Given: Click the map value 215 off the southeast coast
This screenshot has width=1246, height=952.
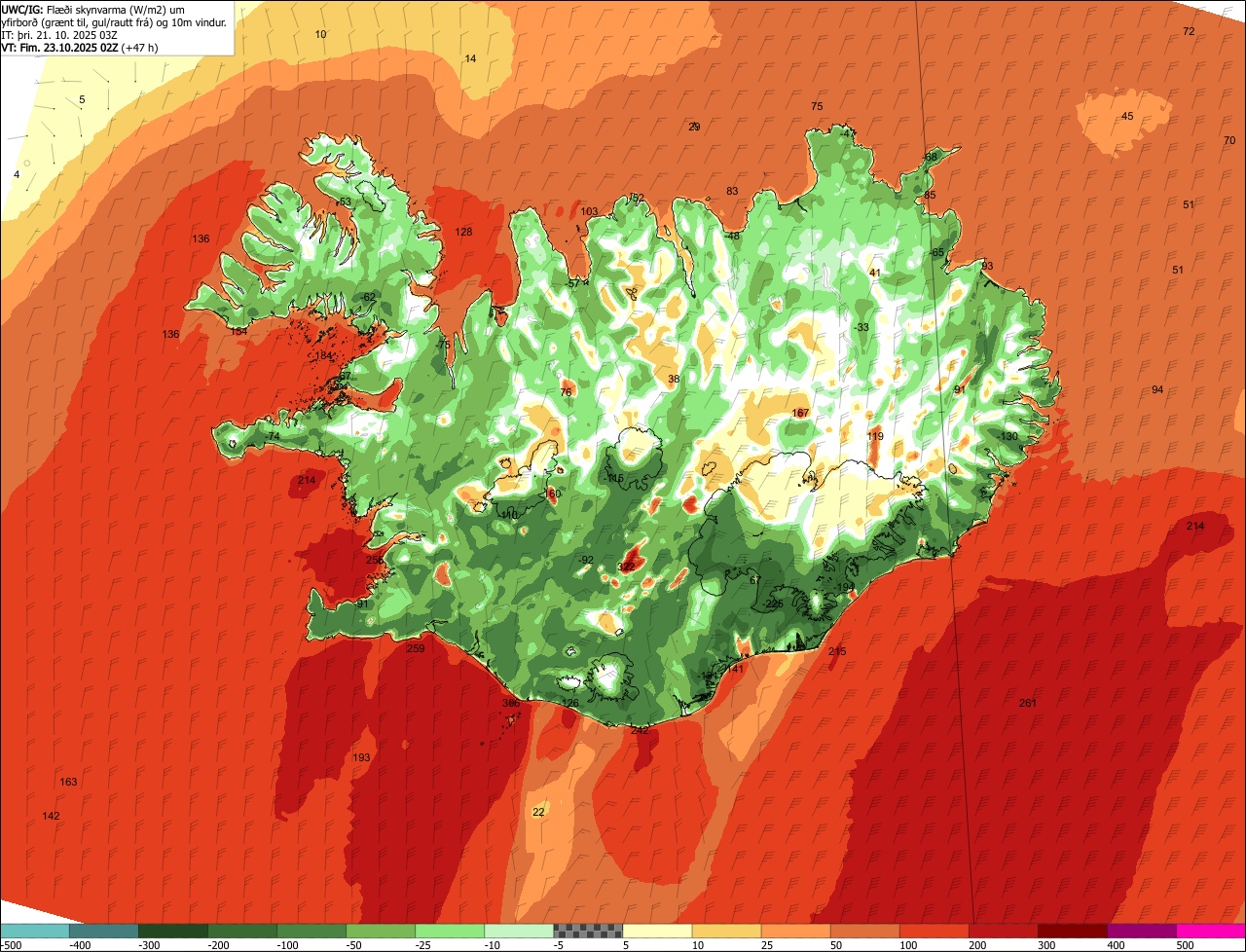Looking at the screenshot, I should [x=837, y=651].
